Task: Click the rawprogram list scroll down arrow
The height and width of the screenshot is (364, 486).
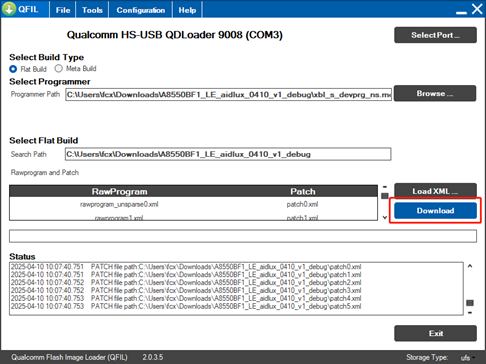Action: click(x=385, y=217)
